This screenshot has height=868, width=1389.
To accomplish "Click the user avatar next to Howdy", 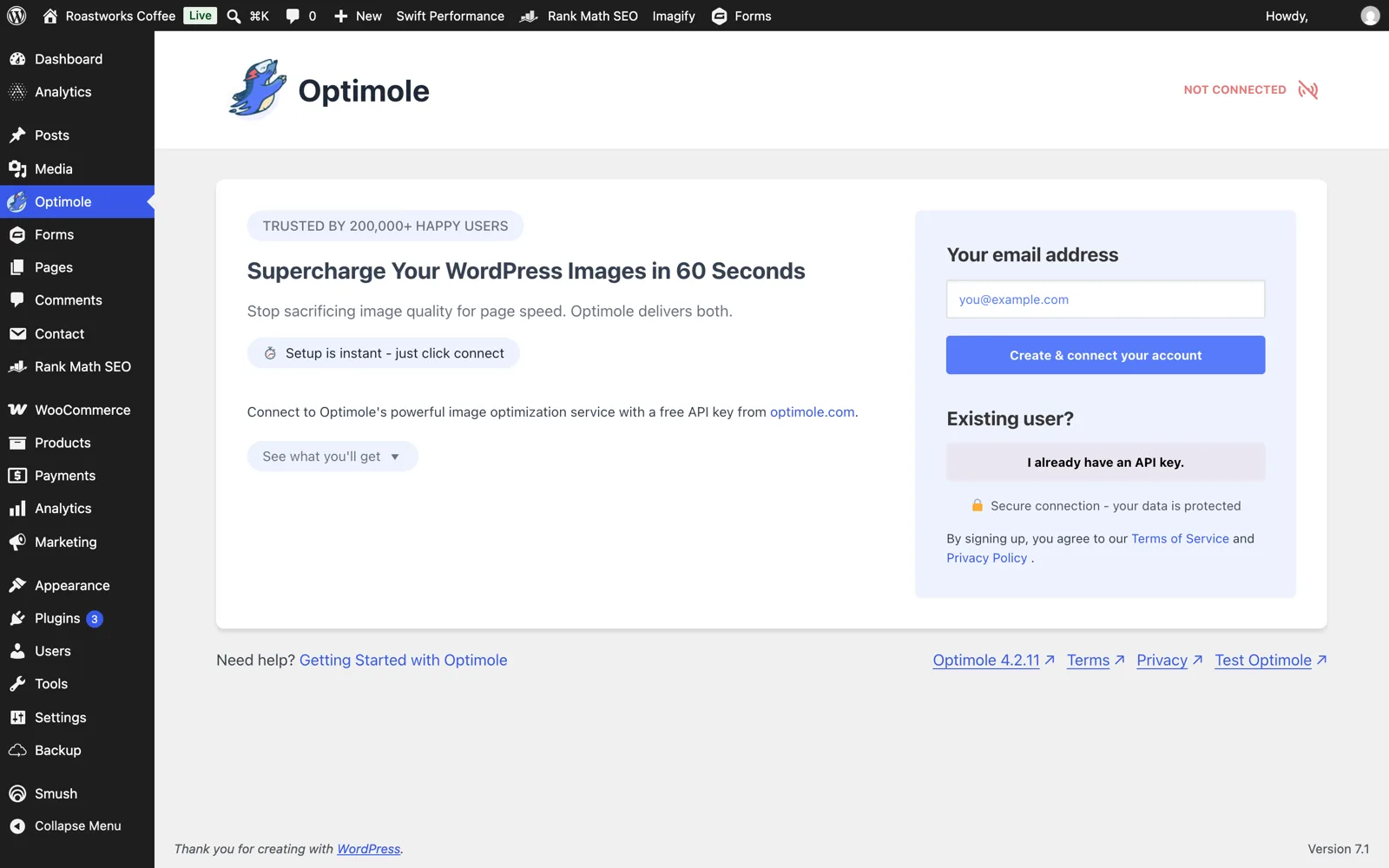I will (1370, 16).
